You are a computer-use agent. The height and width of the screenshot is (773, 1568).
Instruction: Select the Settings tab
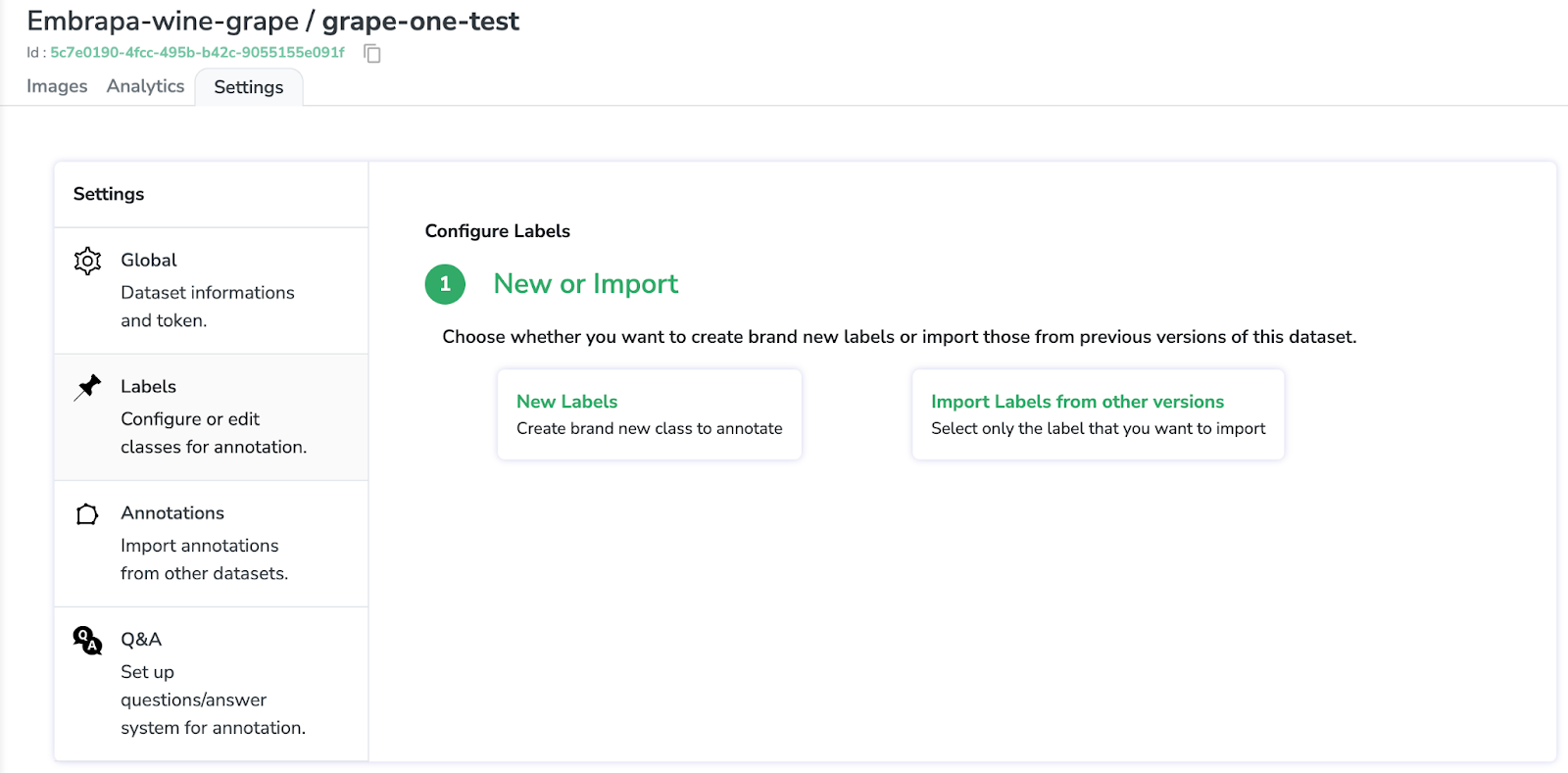pyautogui.click(x=249, y=87)
